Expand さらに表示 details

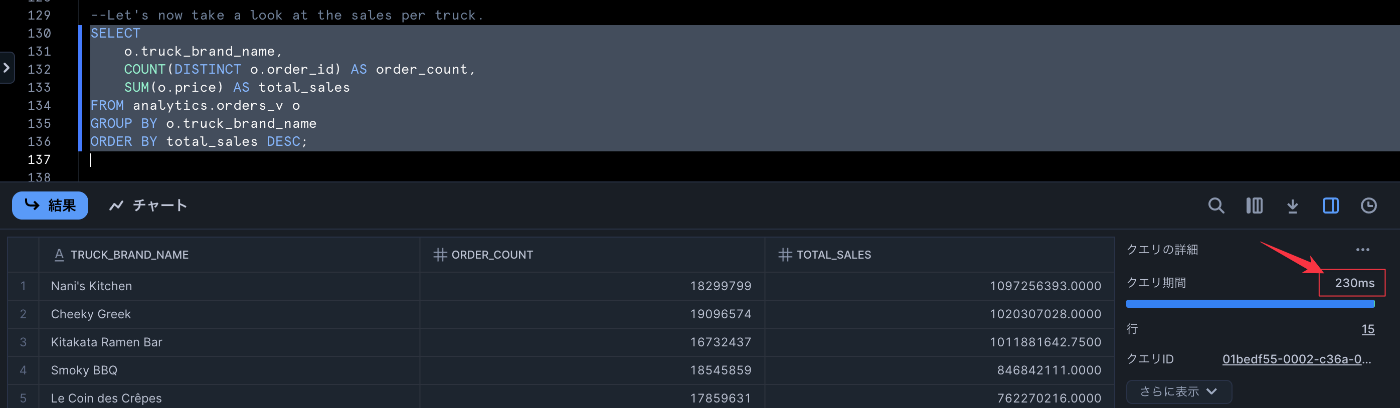[1179, 391]
